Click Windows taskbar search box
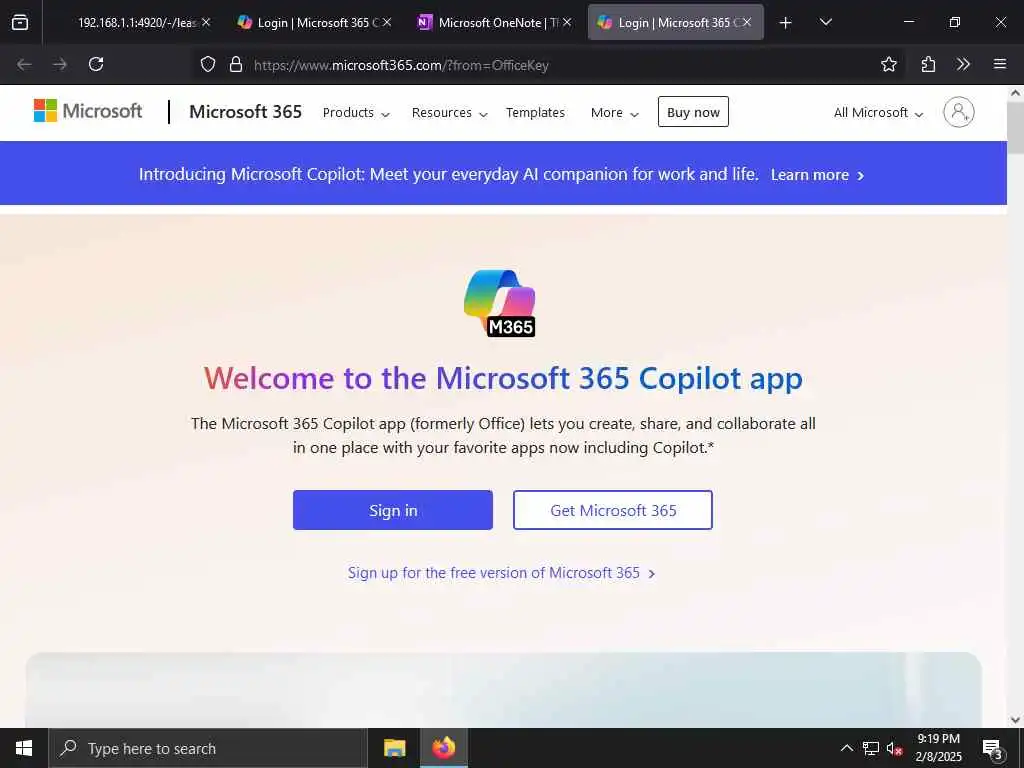The height and width of the screenshot is (768, 1024). tap(208, 748)
